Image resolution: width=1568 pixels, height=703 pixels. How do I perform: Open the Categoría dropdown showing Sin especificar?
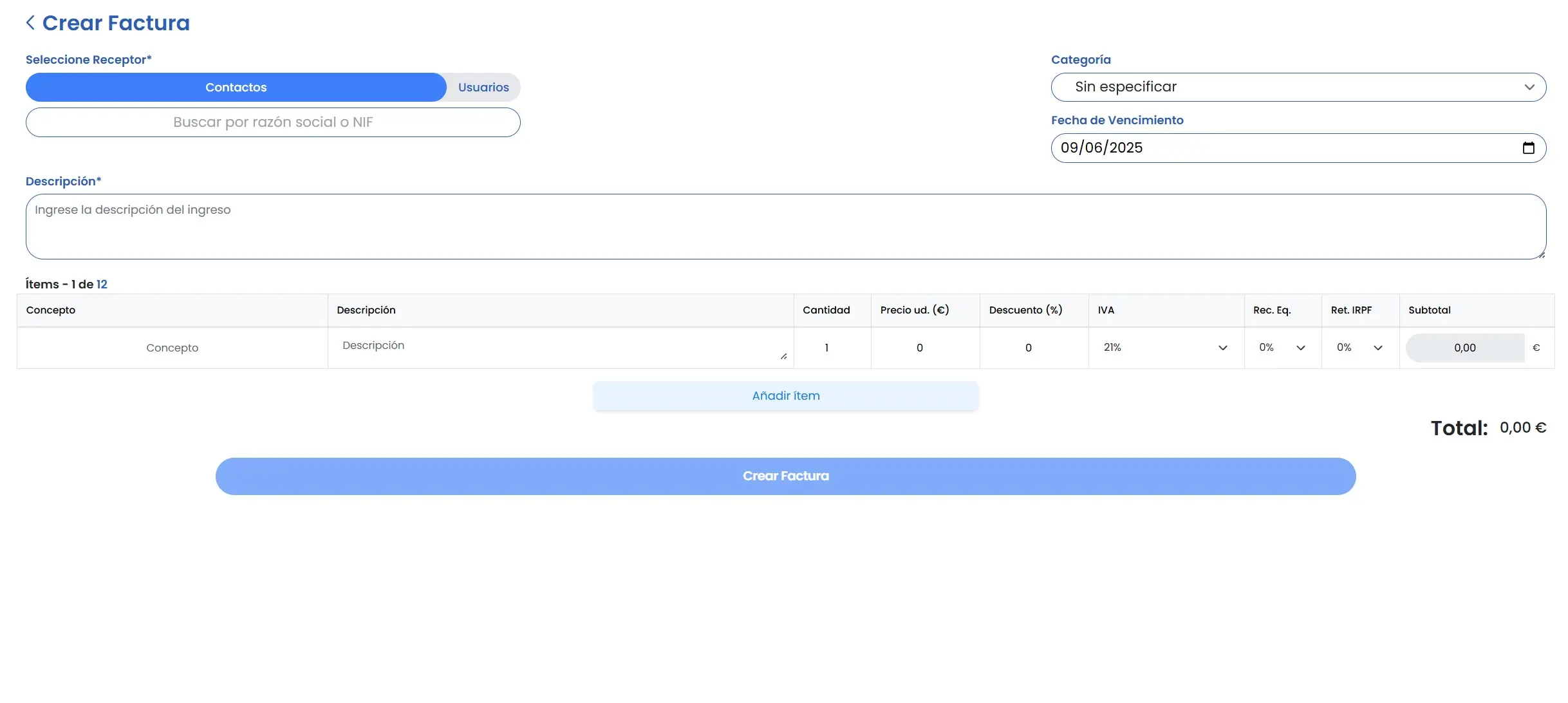point(1298,87)
